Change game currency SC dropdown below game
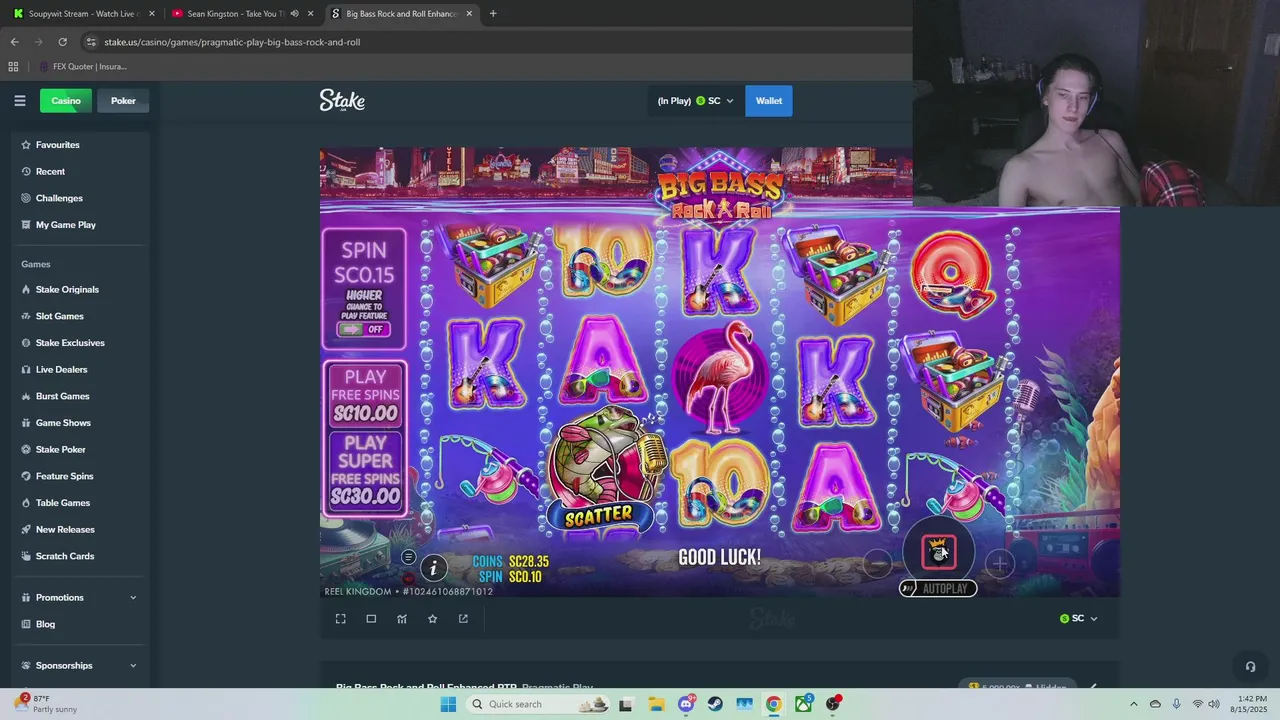The image size is (1280, 720). (x=1079, y=619)
